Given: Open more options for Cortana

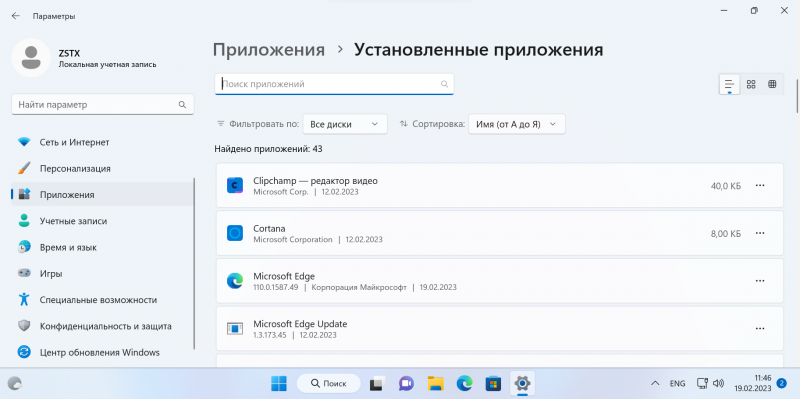Looking at the screenshot, I should point(760,233).
